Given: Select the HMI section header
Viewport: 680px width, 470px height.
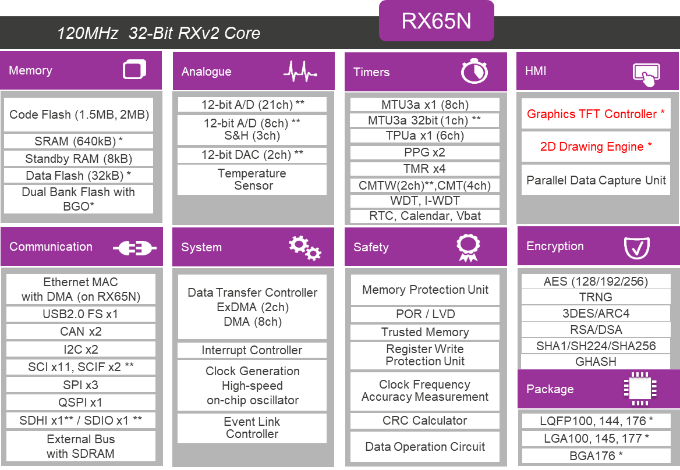Looking at the screenshot, I should (x=598, y=71).
